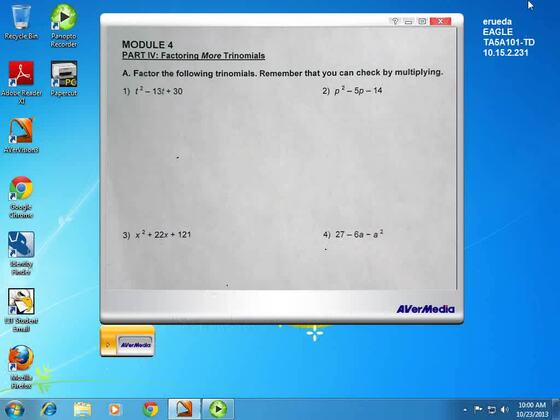Open Adobe Reader XI desktop shortcut
The height and width of the screenshot is (420, 560).
click(x=21, y=82)
